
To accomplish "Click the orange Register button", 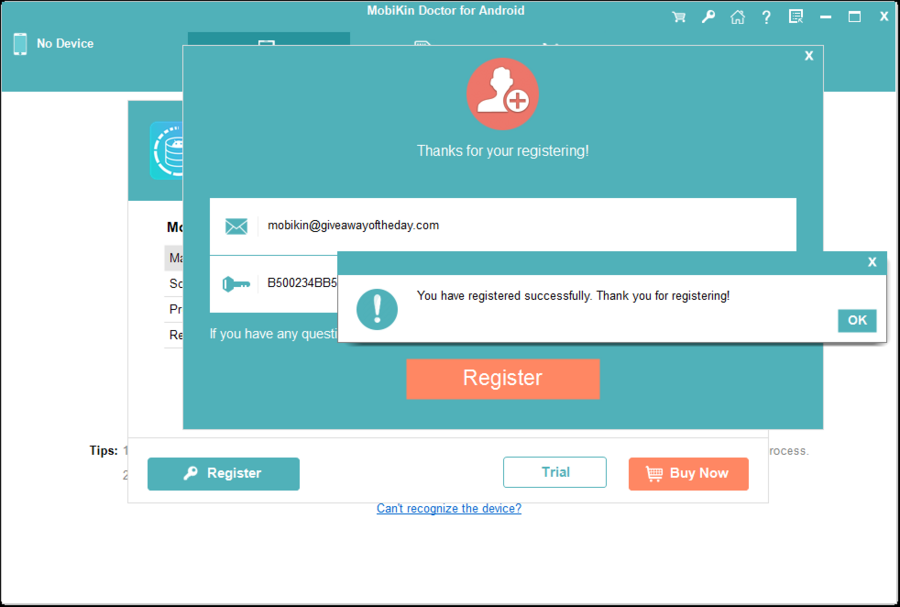I will (x=503, y=378).
